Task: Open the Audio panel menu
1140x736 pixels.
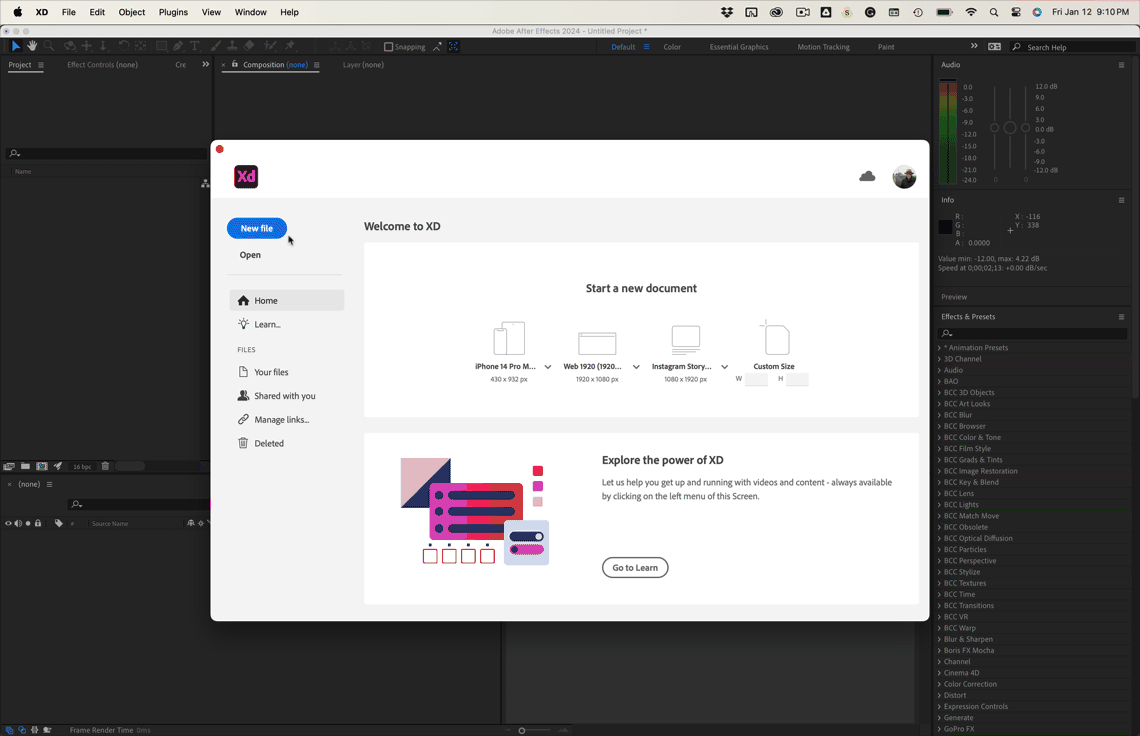Action: point(1121,65)
